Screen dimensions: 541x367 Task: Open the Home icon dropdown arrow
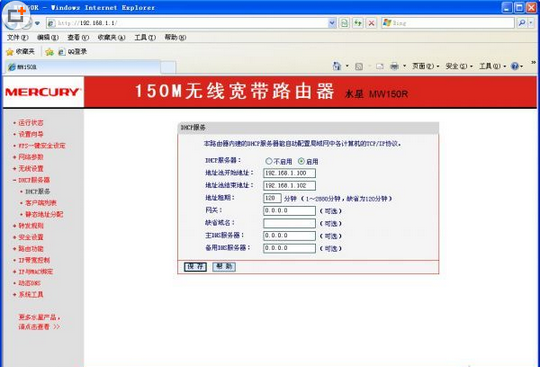coord(347,66)
